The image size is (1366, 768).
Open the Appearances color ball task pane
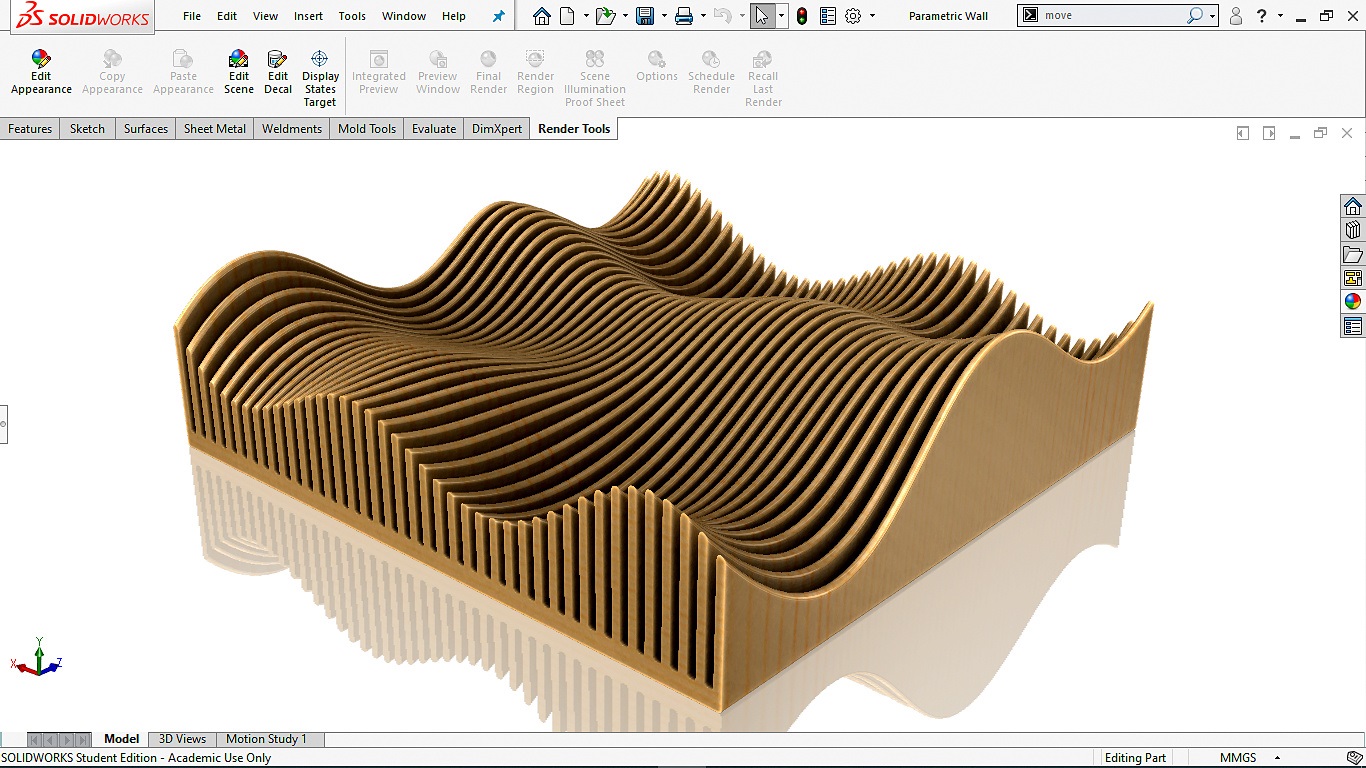[1353, 302]
